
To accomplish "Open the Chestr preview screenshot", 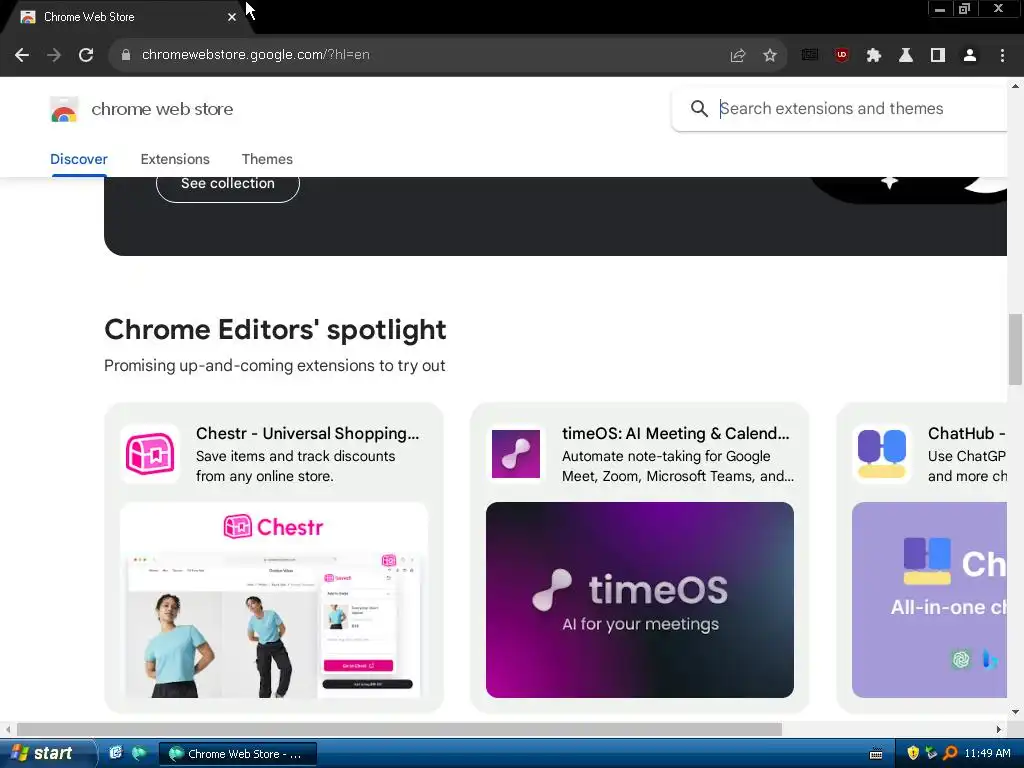I will (274, 600).
